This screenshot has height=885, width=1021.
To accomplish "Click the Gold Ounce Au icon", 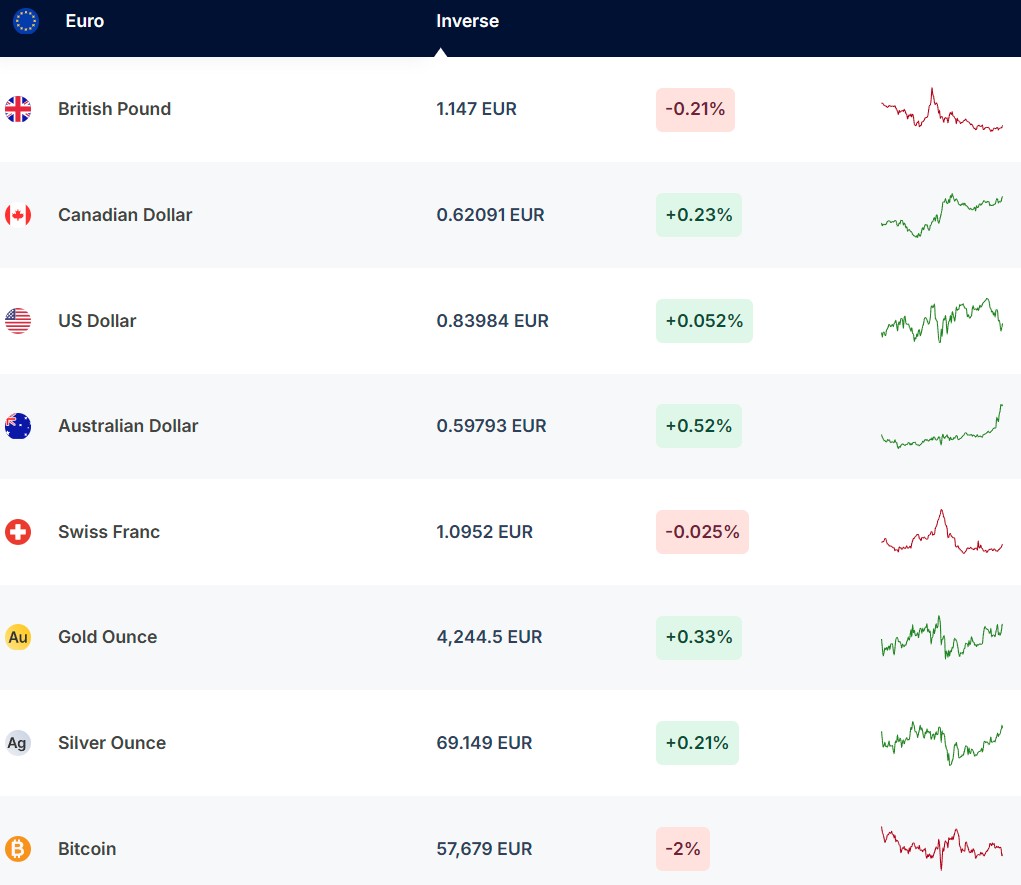I will click(18, 637).
